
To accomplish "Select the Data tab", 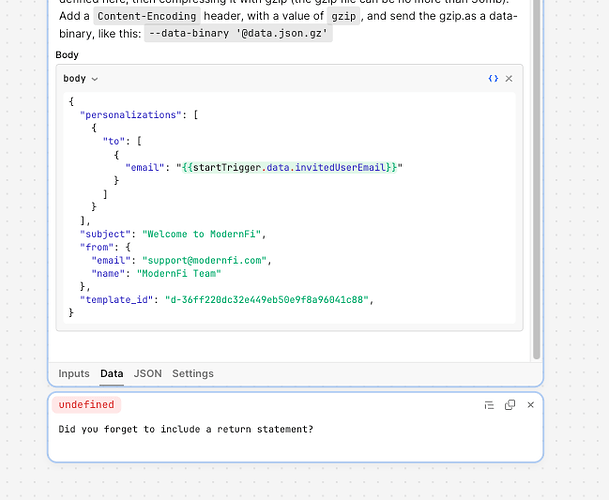I will [112, 373].
